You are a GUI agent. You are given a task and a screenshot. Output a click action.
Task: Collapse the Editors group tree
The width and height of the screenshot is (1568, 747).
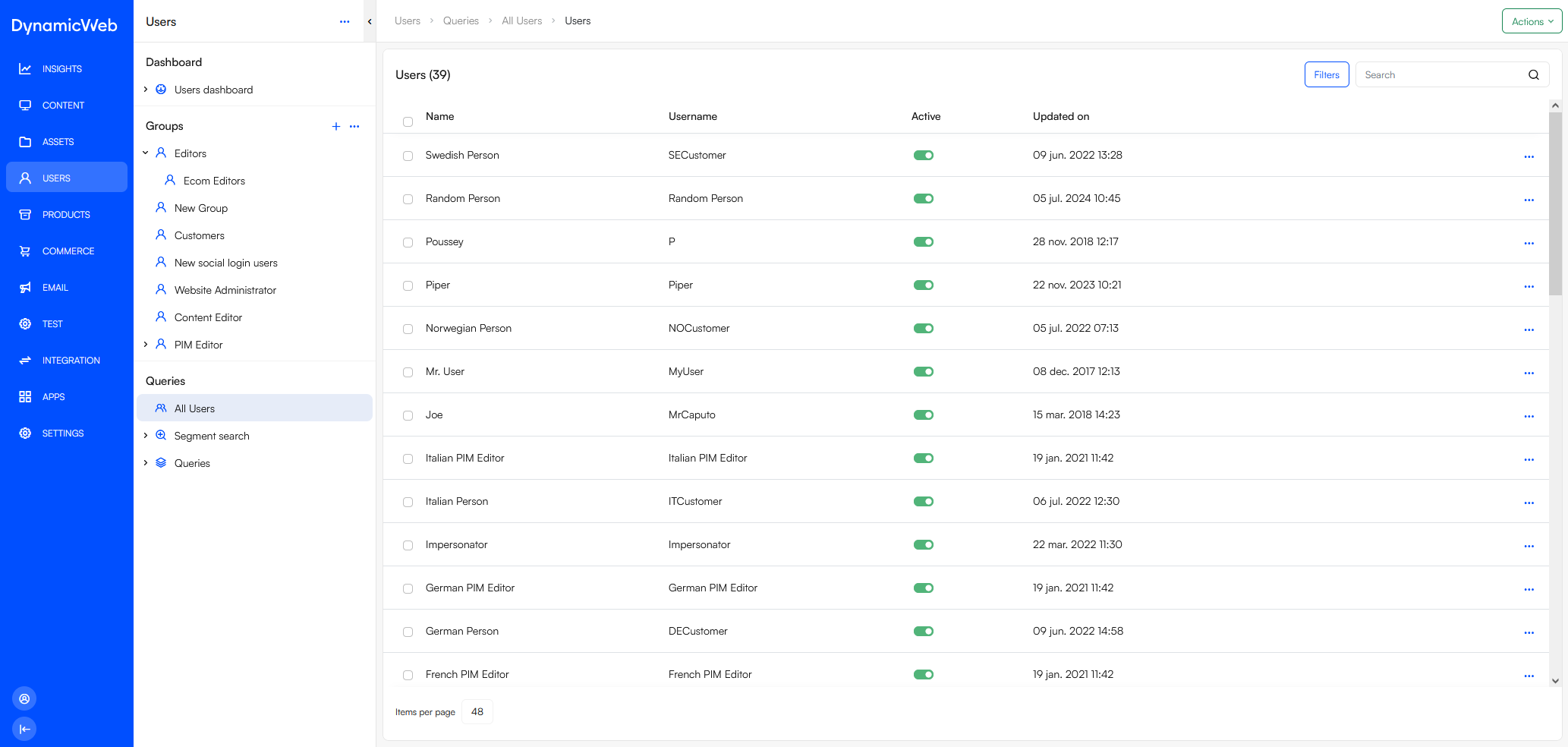146,153
